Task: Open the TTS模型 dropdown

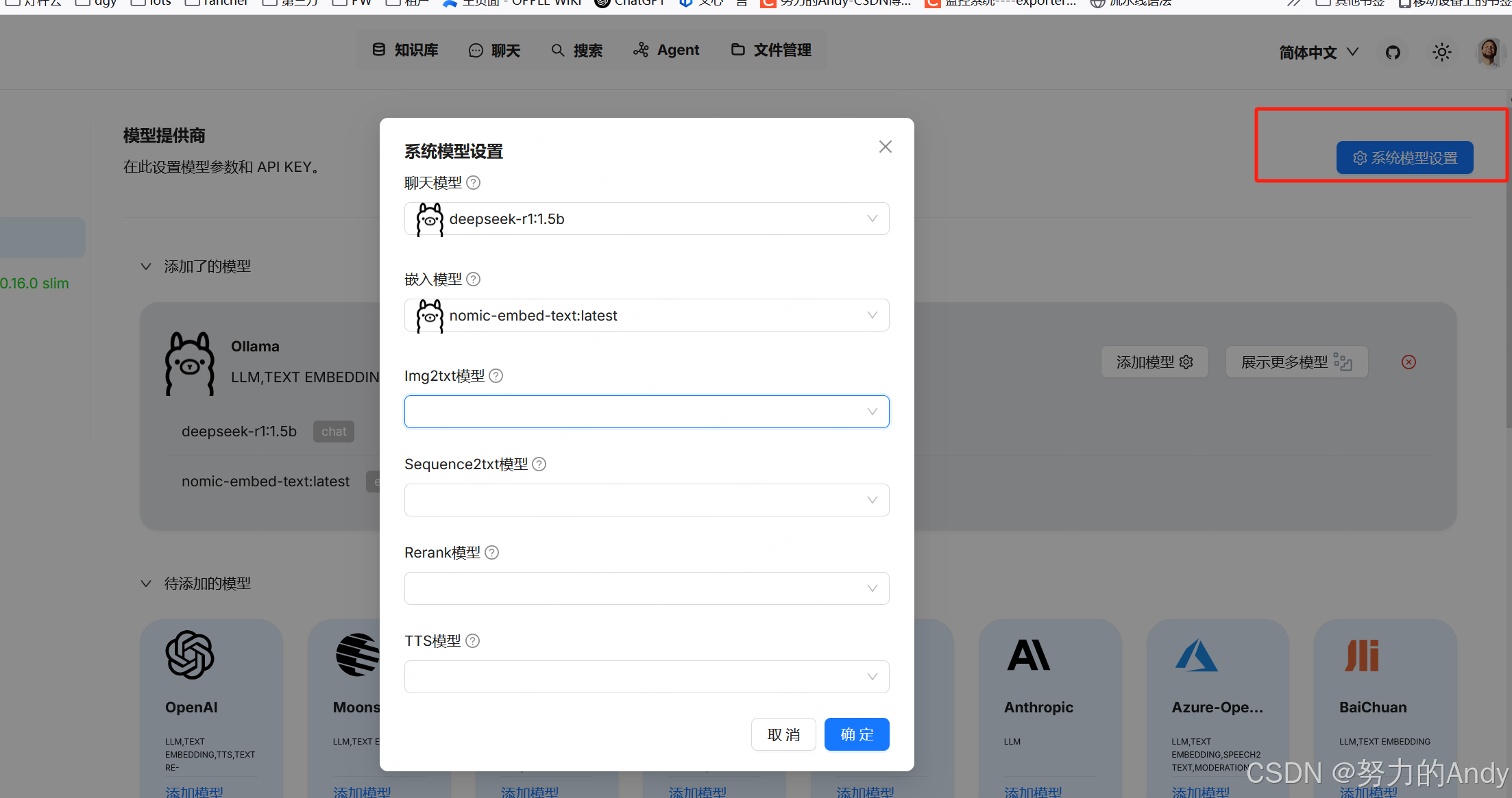Action: click(646, 677)
